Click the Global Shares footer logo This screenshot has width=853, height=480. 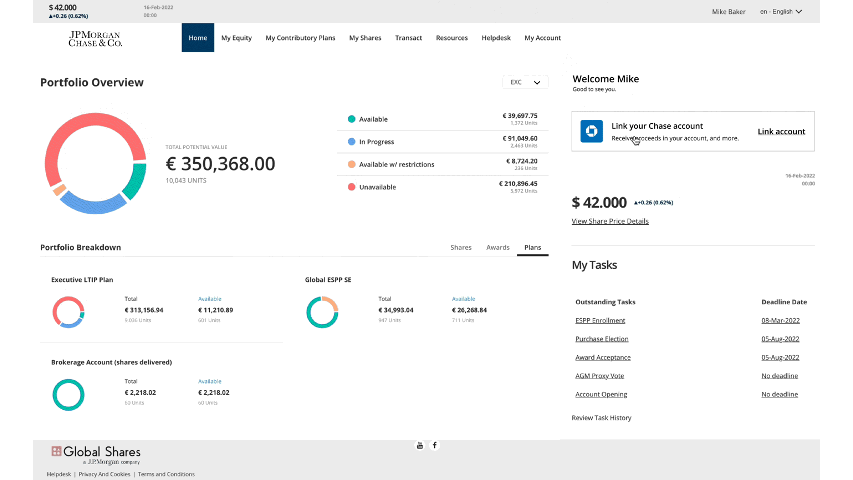[x=96, y=455]
